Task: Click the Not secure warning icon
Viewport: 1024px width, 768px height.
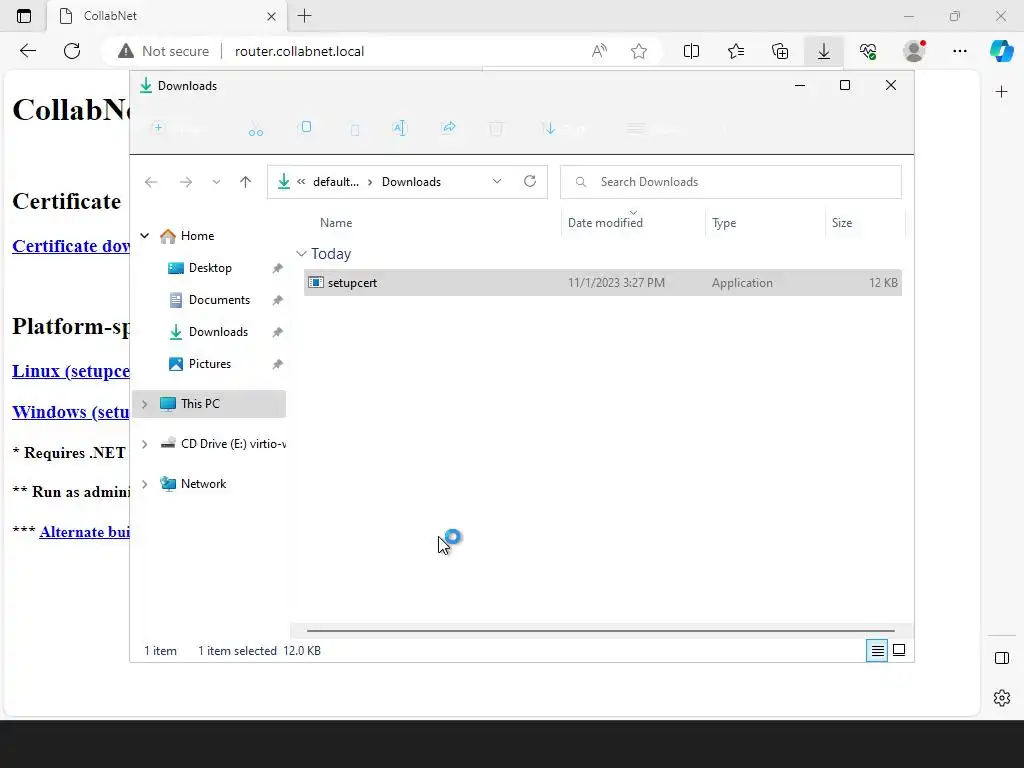Action: (125, 51)
